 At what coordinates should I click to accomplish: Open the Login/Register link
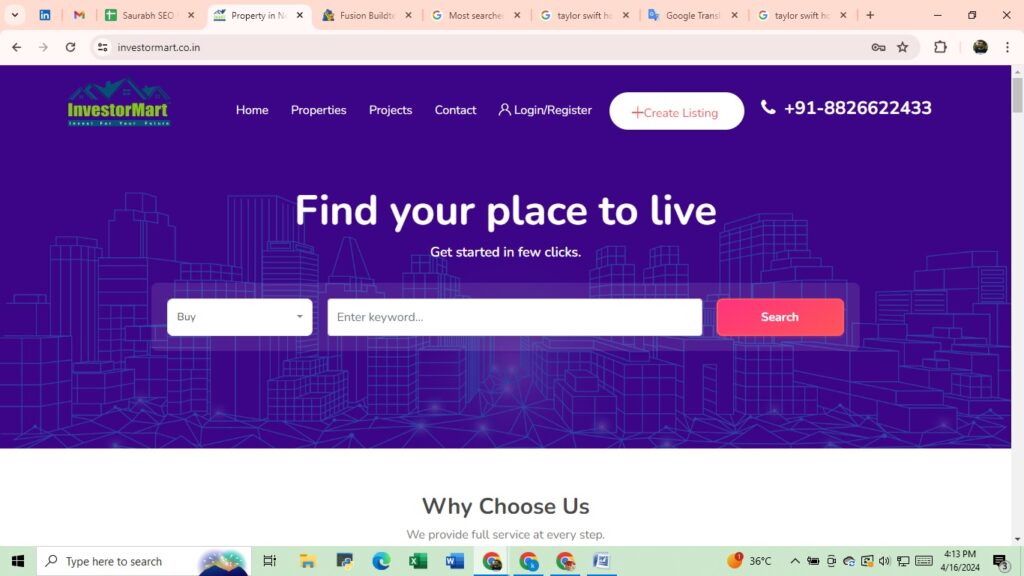(x=545, y=110)
